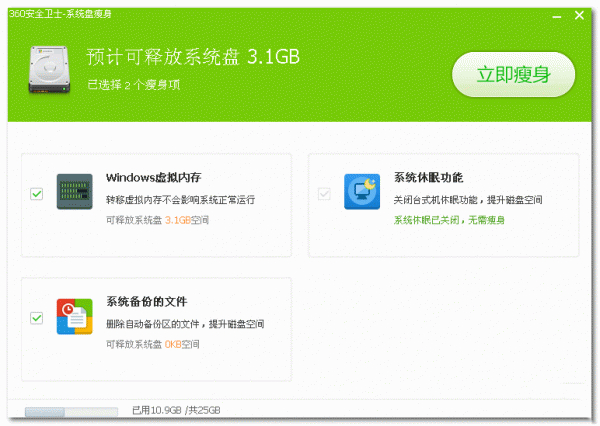The image size is (600, 426).
Task: Click the 已用10.9GB/共25GB usage label
Action: [x=176, y=411]
